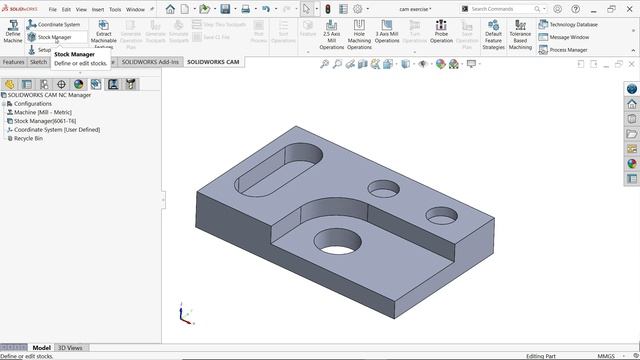
Task: Open Select tool dropdown arrow
Action: (317, 9)
